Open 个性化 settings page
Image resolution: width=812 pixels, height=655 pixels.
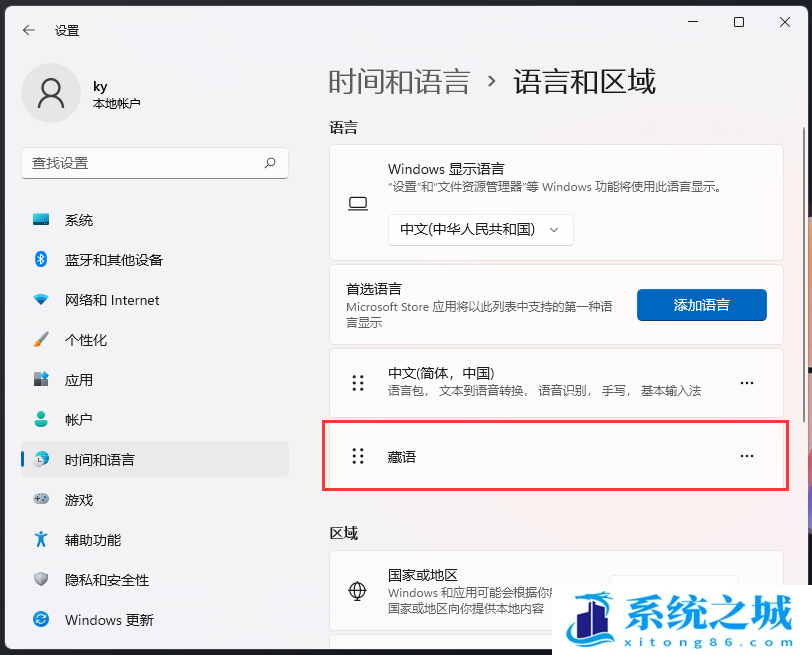point(155,340)
